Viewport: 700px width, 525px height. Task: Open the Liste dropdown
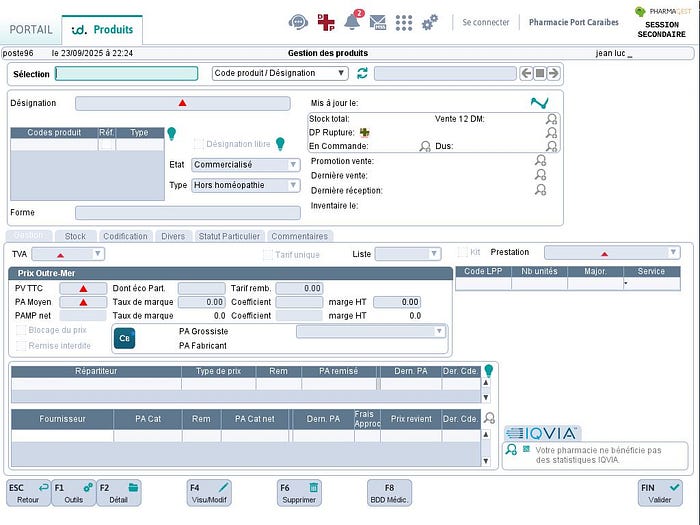point(408,254)
